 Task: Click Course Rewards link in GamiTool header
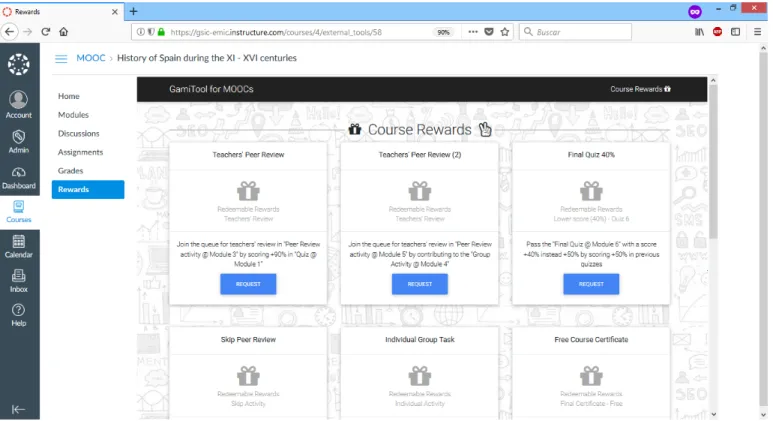640,89
